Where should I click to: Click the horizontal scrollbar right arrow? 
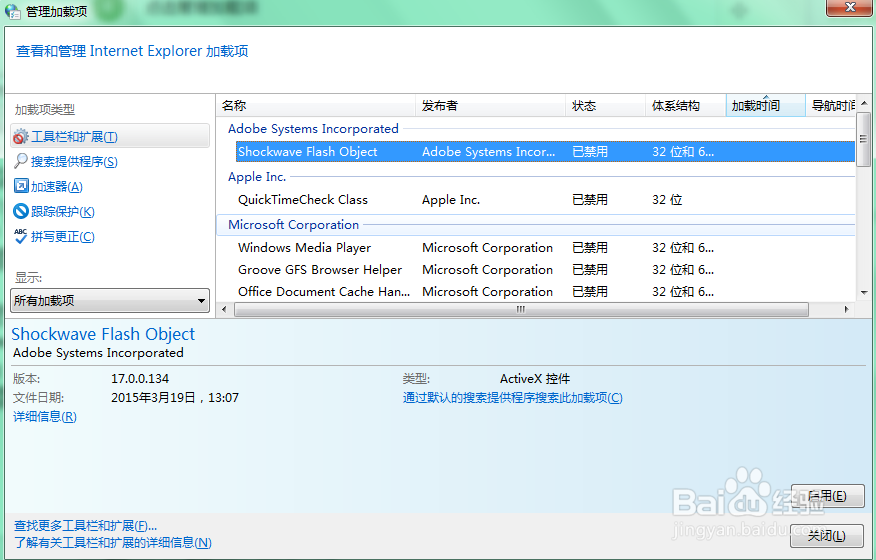[846, 309]
